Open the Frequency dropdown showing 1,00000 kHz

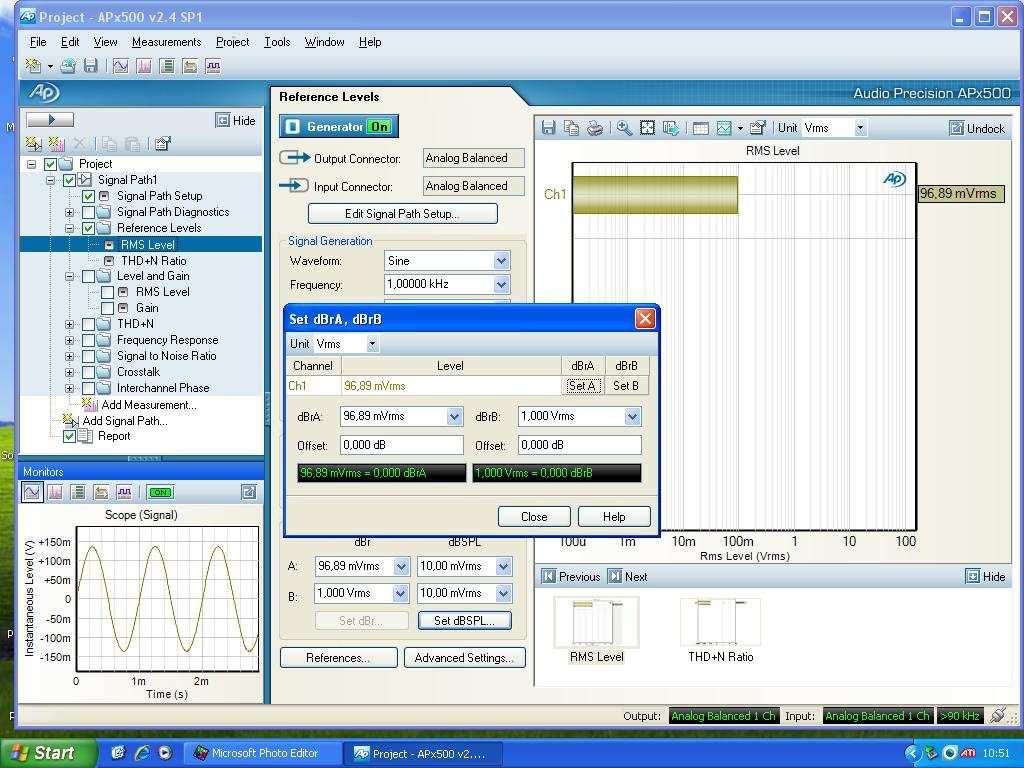pos(501,285)
